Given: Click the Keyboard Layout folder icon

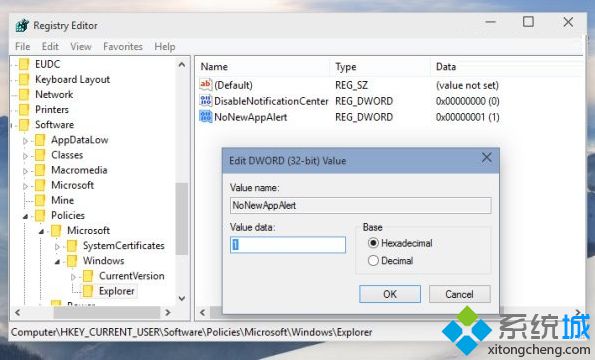Looking at the screenshot, I should point(24,79).
